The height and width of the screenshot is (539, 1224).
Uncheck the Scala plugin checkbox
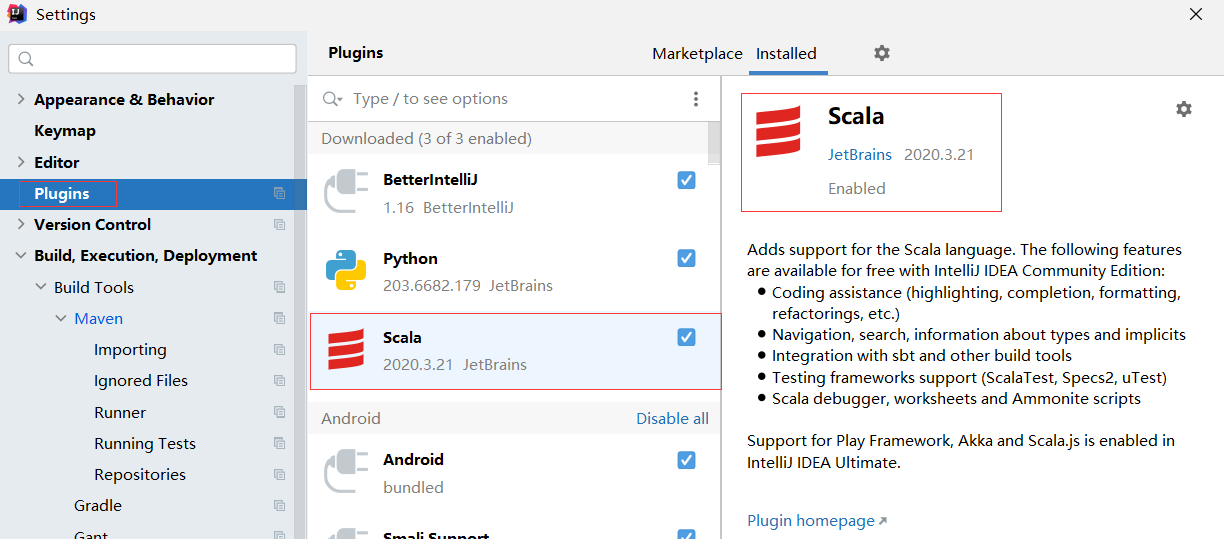point(686,337)
